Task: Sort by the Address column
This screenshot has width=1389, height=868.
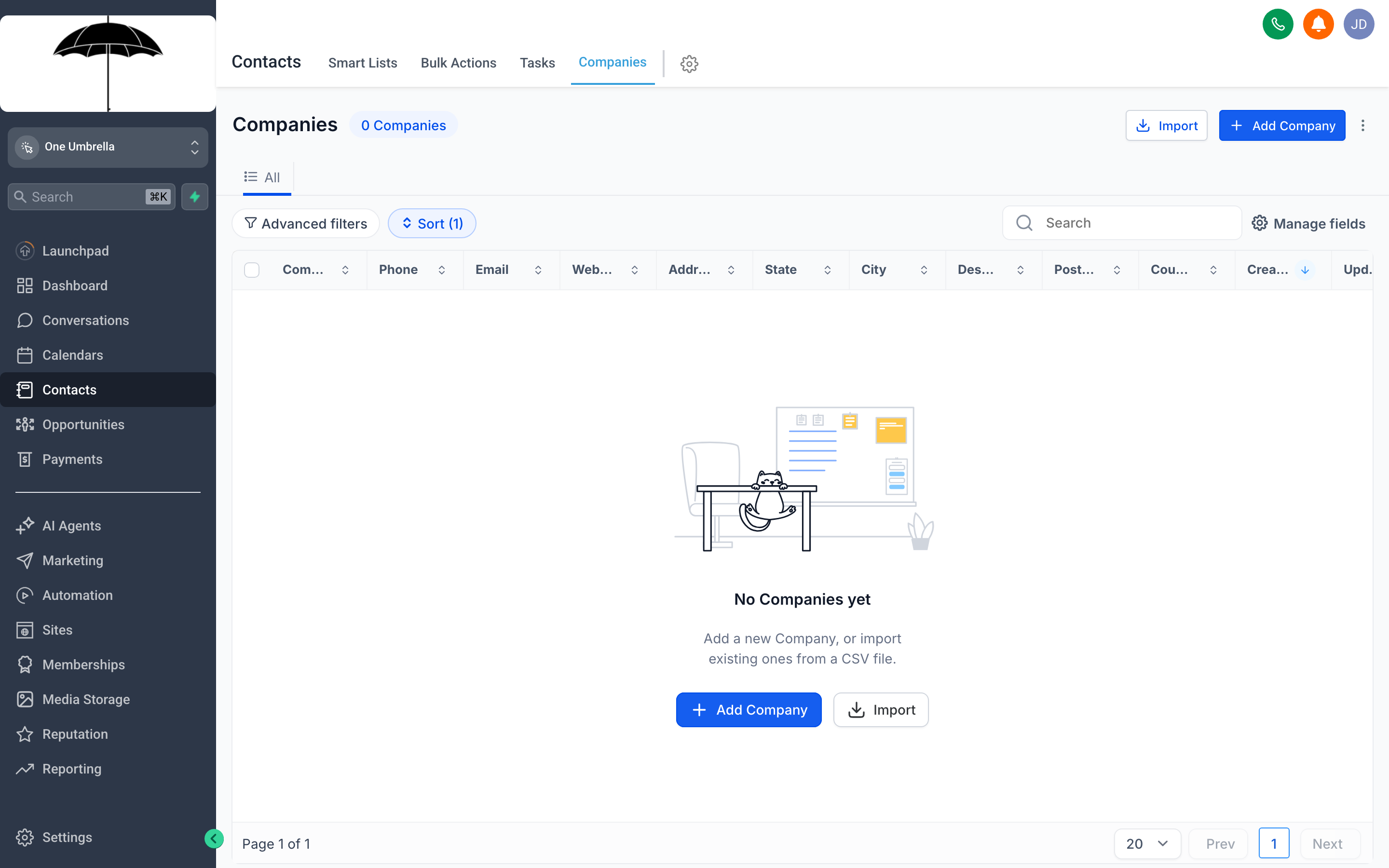Action: point(731,270)
